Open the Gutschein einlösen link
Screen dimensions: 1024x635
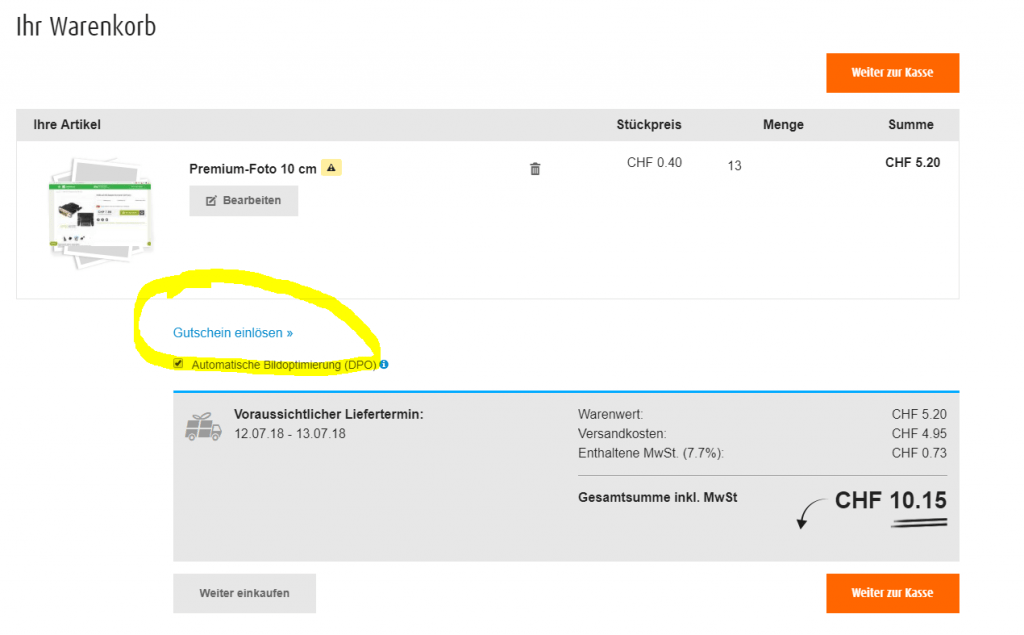(x=233, y=333)
